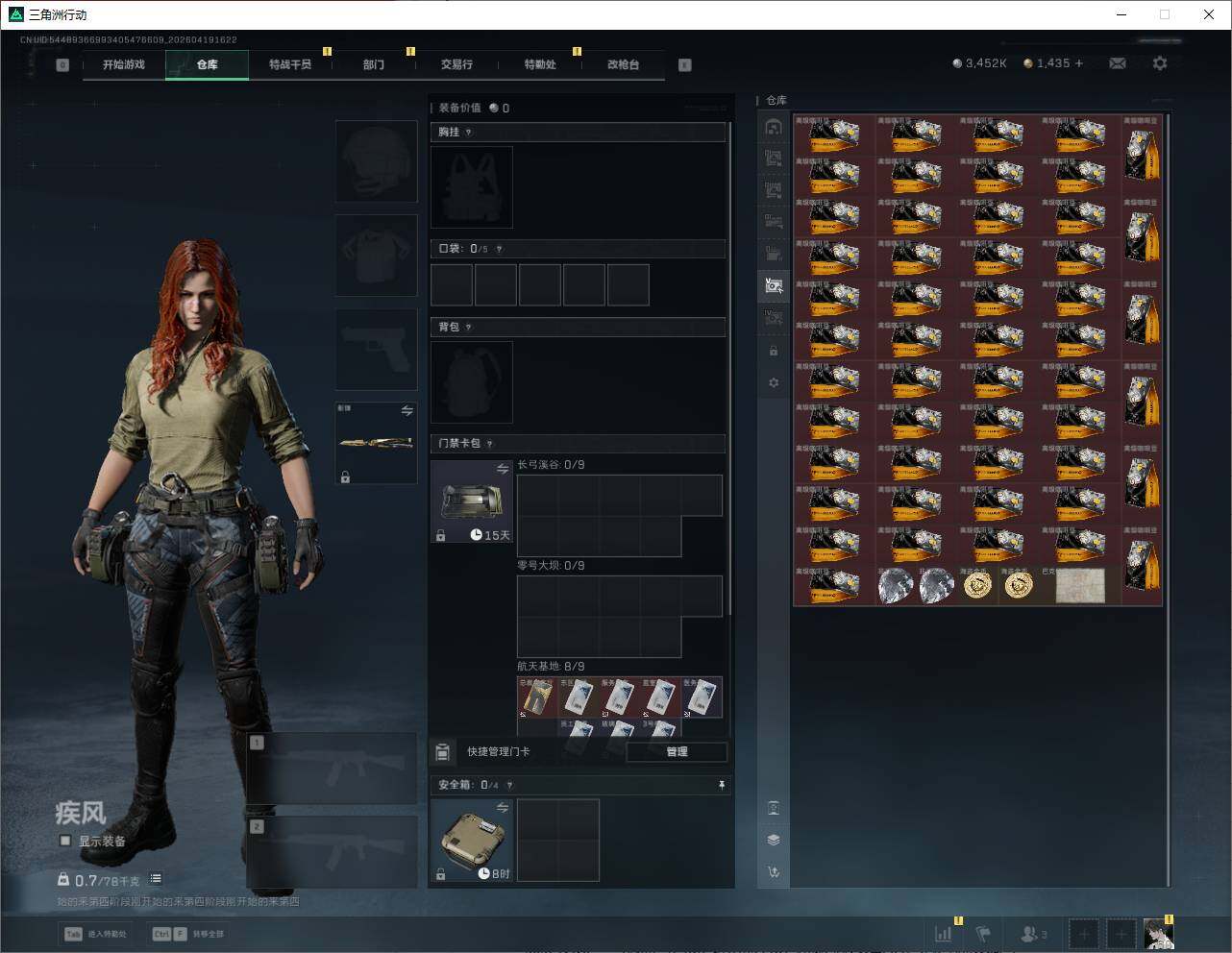
Task: Swap the melee weapon slot item
Action: click(407, 411)
